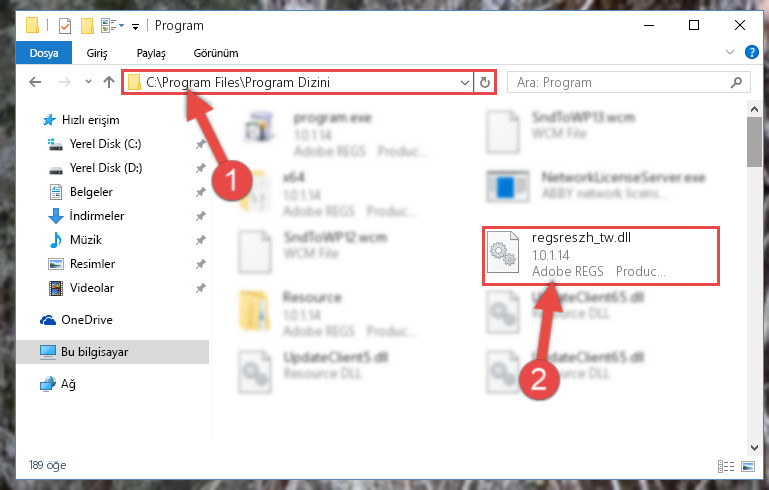Select the regsreszh_tw.dll file
The image size is (769, 490).
[601, 255]
